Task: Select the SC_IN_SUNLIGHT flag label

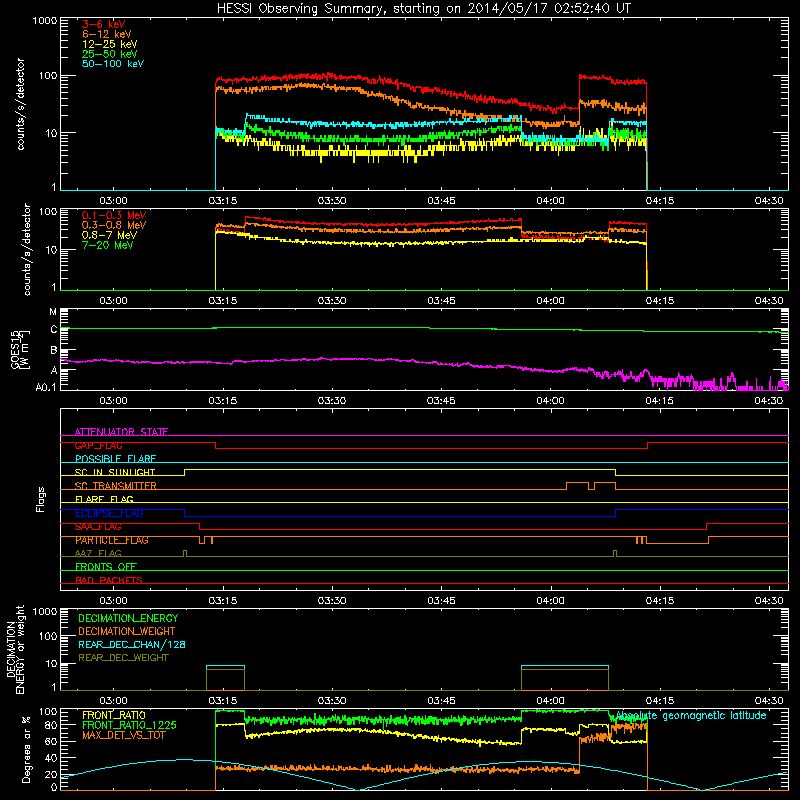Action: 115,472
